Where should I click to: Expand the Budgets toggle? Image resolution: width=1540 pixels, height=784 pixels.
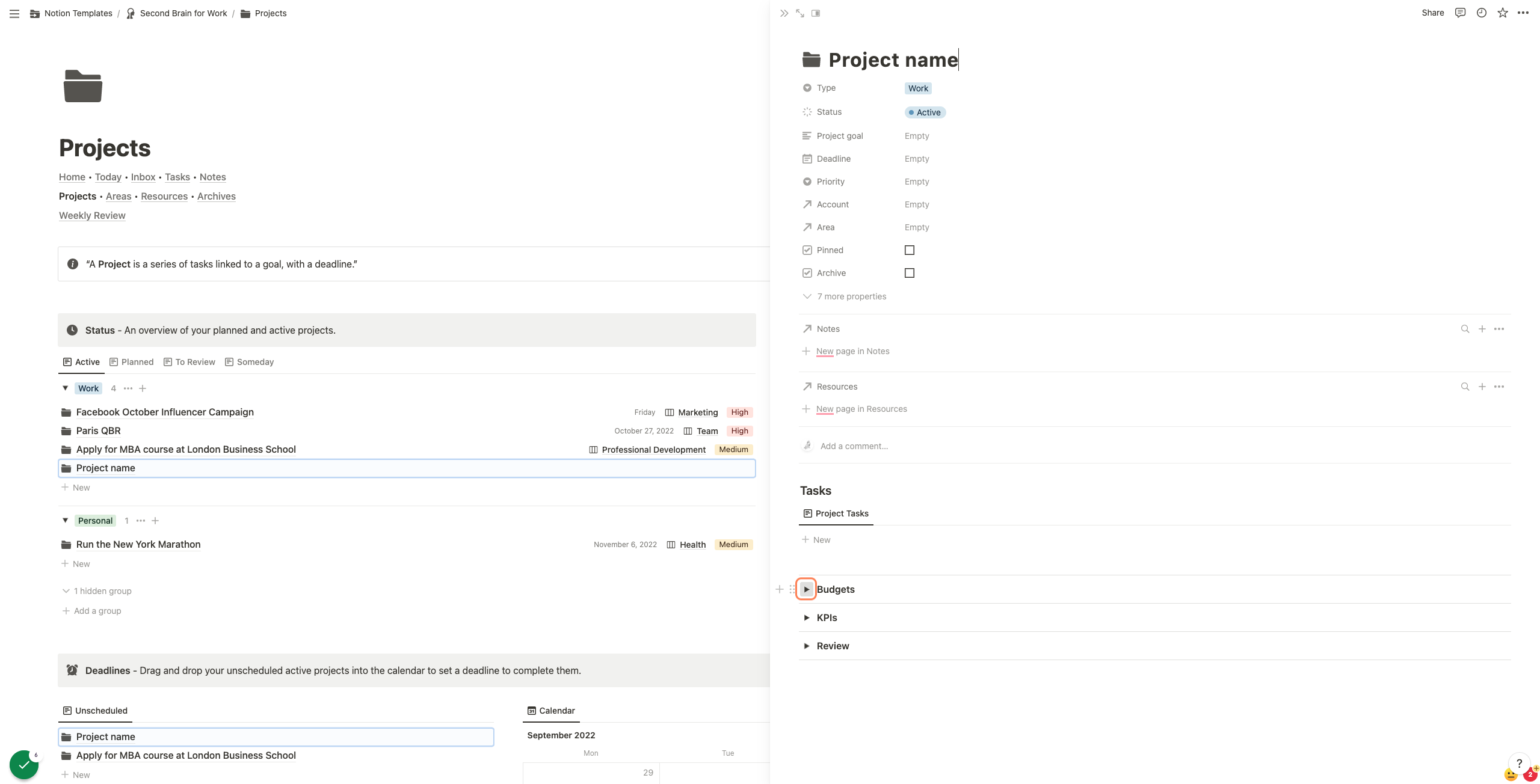(x=806, y=589)
